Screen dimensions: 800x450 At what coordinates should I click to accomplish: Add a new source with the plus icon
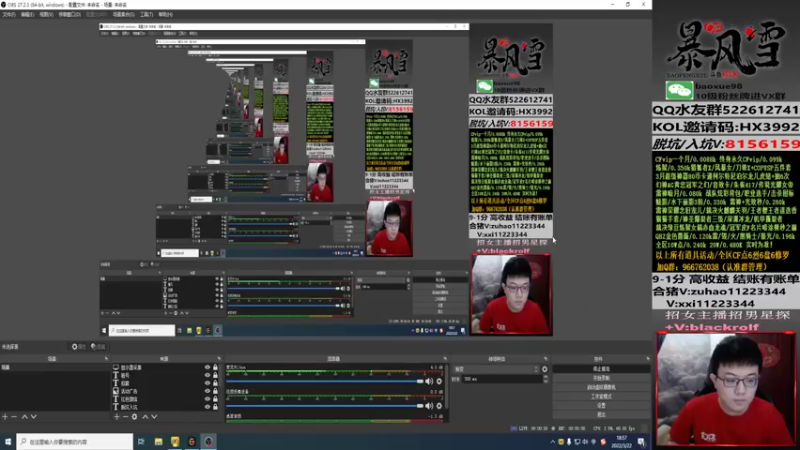click(116, 417)
